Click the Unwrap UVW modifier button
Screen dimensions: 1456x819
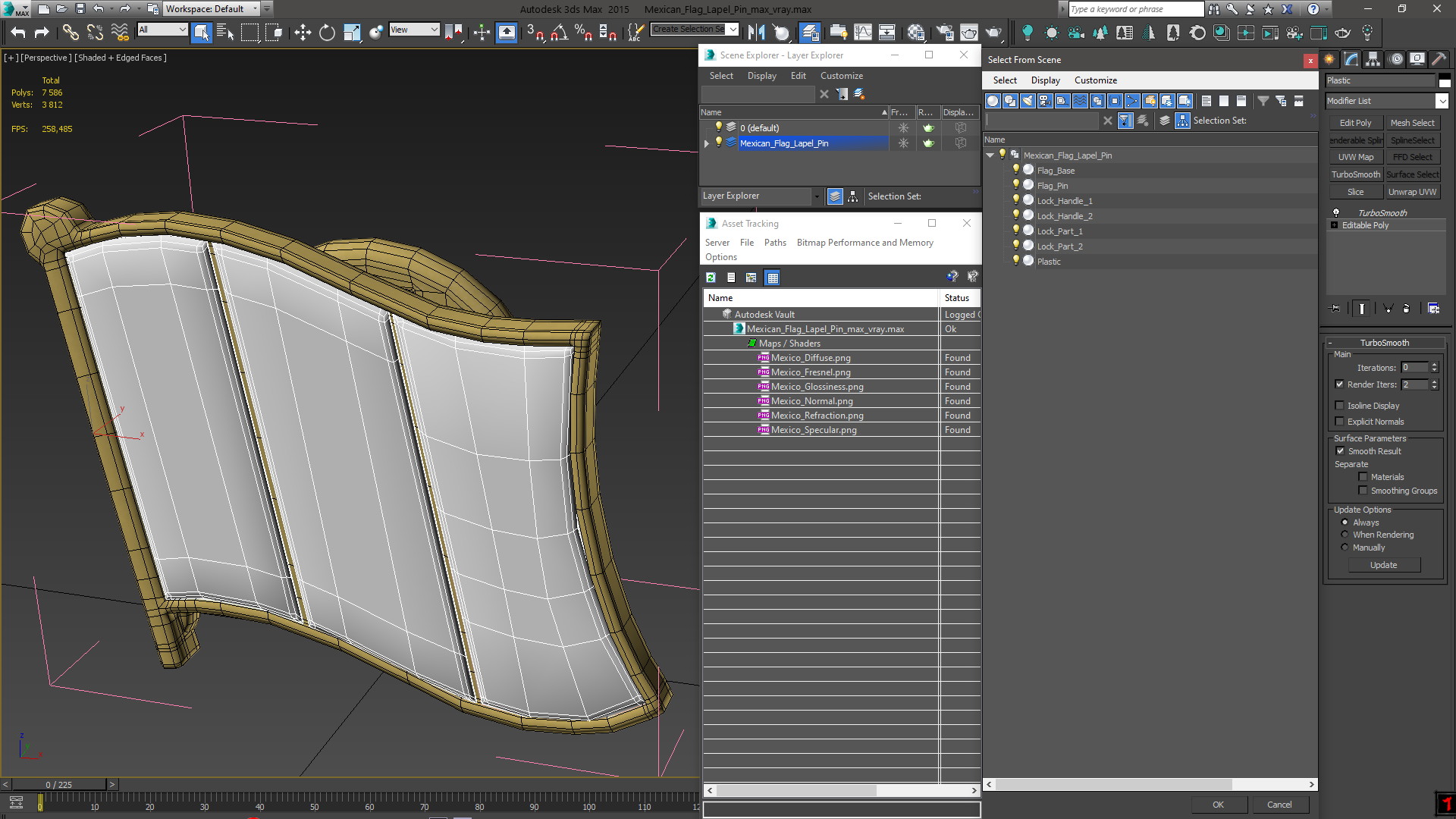coord(1412,192)
